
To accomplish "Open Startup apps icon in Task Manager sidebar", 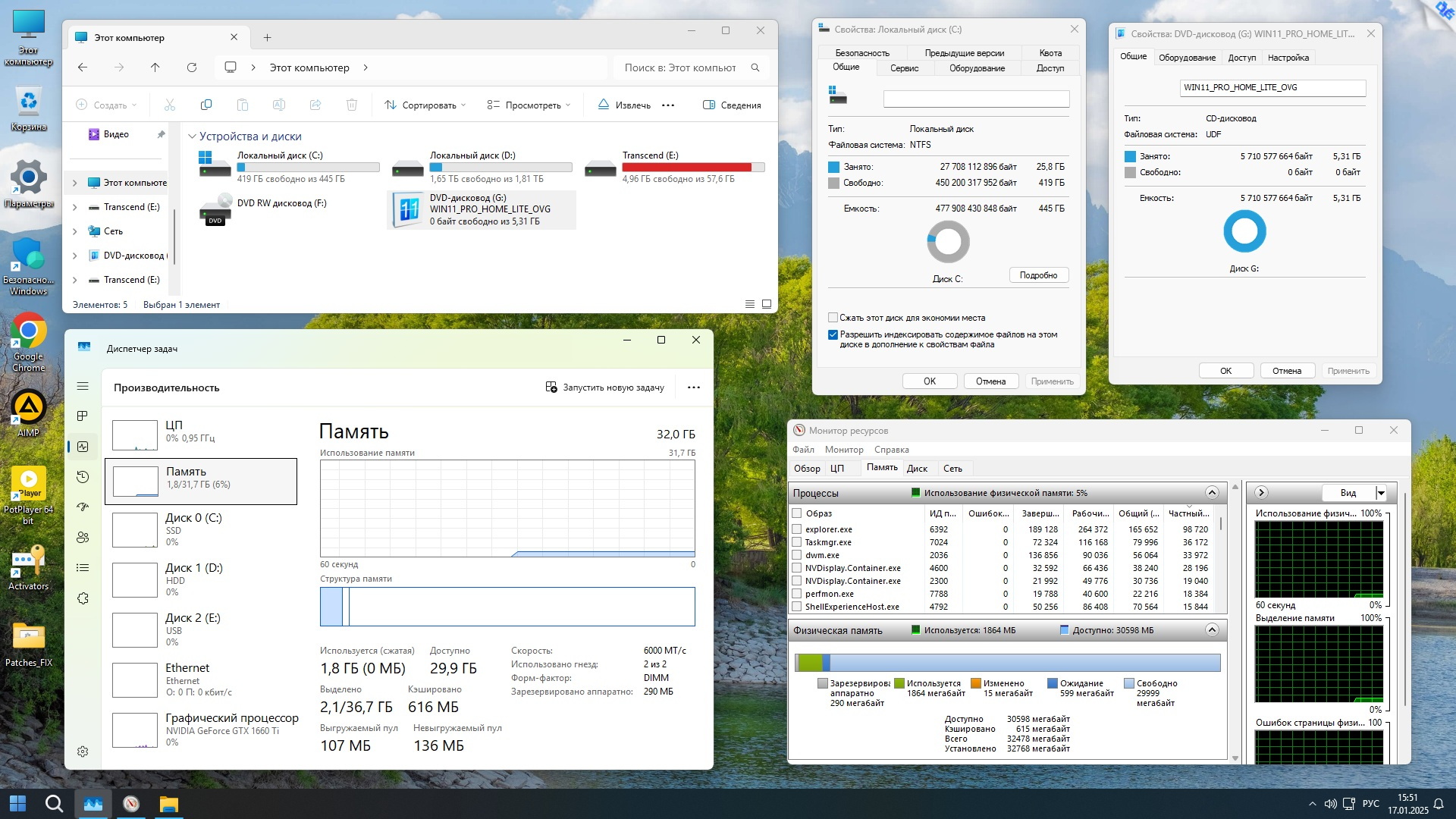I will [x=83, y=507].
